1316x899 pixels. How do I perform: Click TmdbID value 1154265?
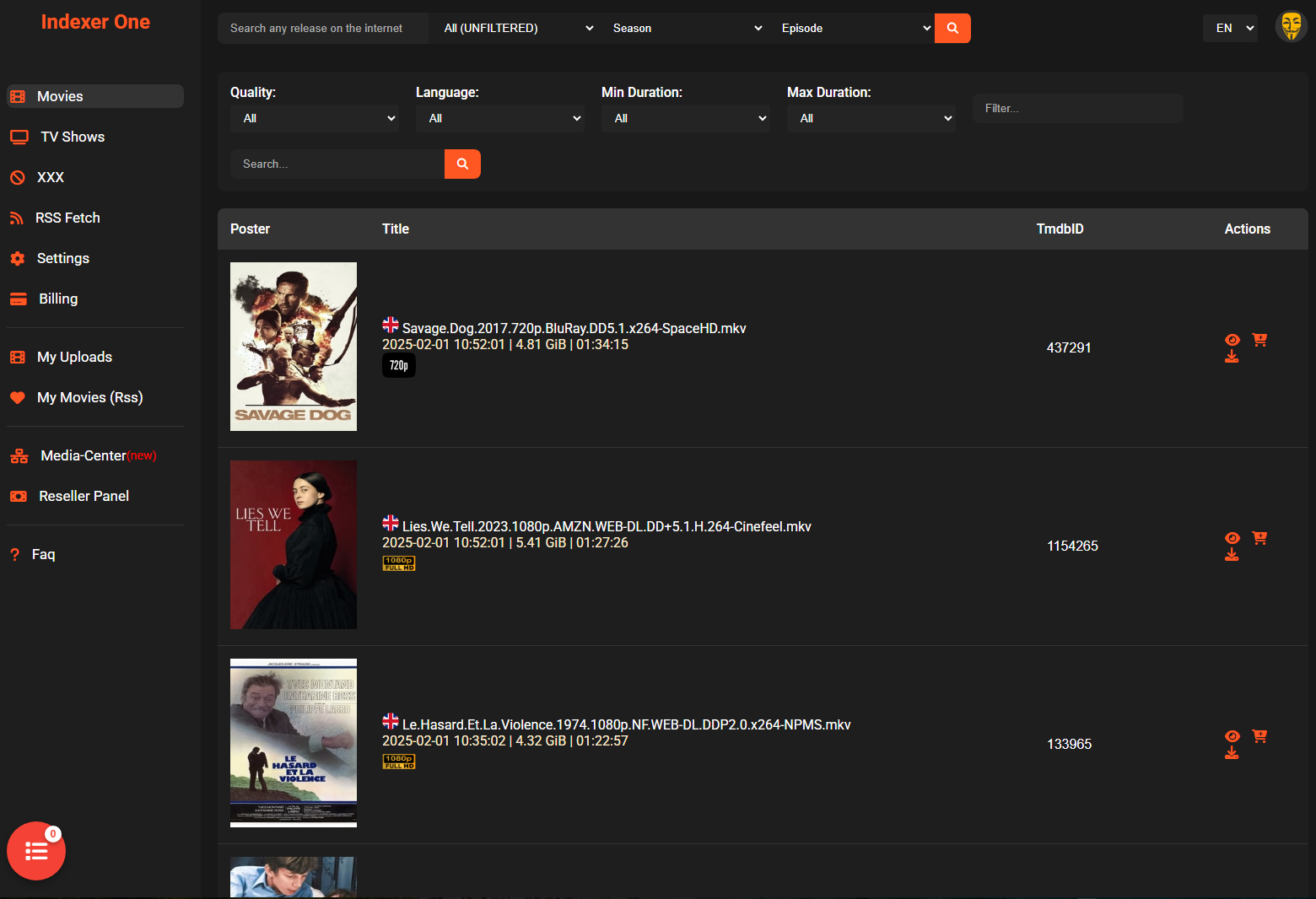[x=1072, y=546]
